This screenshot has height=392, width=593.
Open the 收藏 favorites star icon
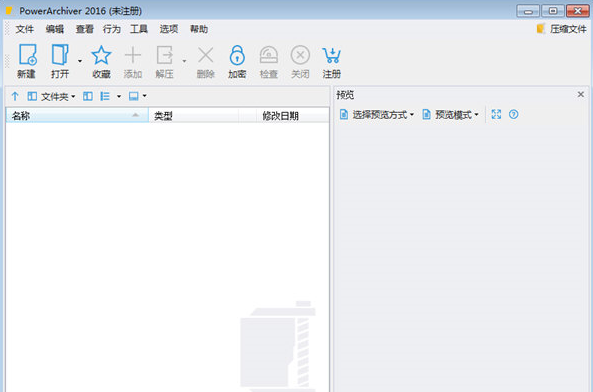click(x=101, y=55)
